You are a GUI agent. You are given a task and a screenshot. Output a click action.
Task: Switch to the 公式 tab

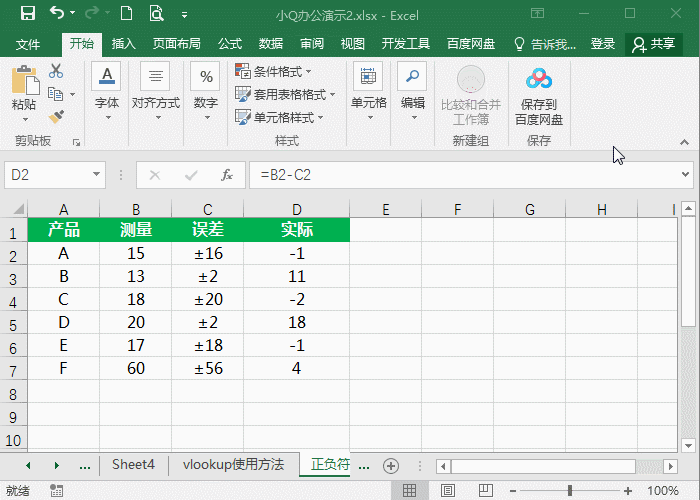[x=230, y=44]
